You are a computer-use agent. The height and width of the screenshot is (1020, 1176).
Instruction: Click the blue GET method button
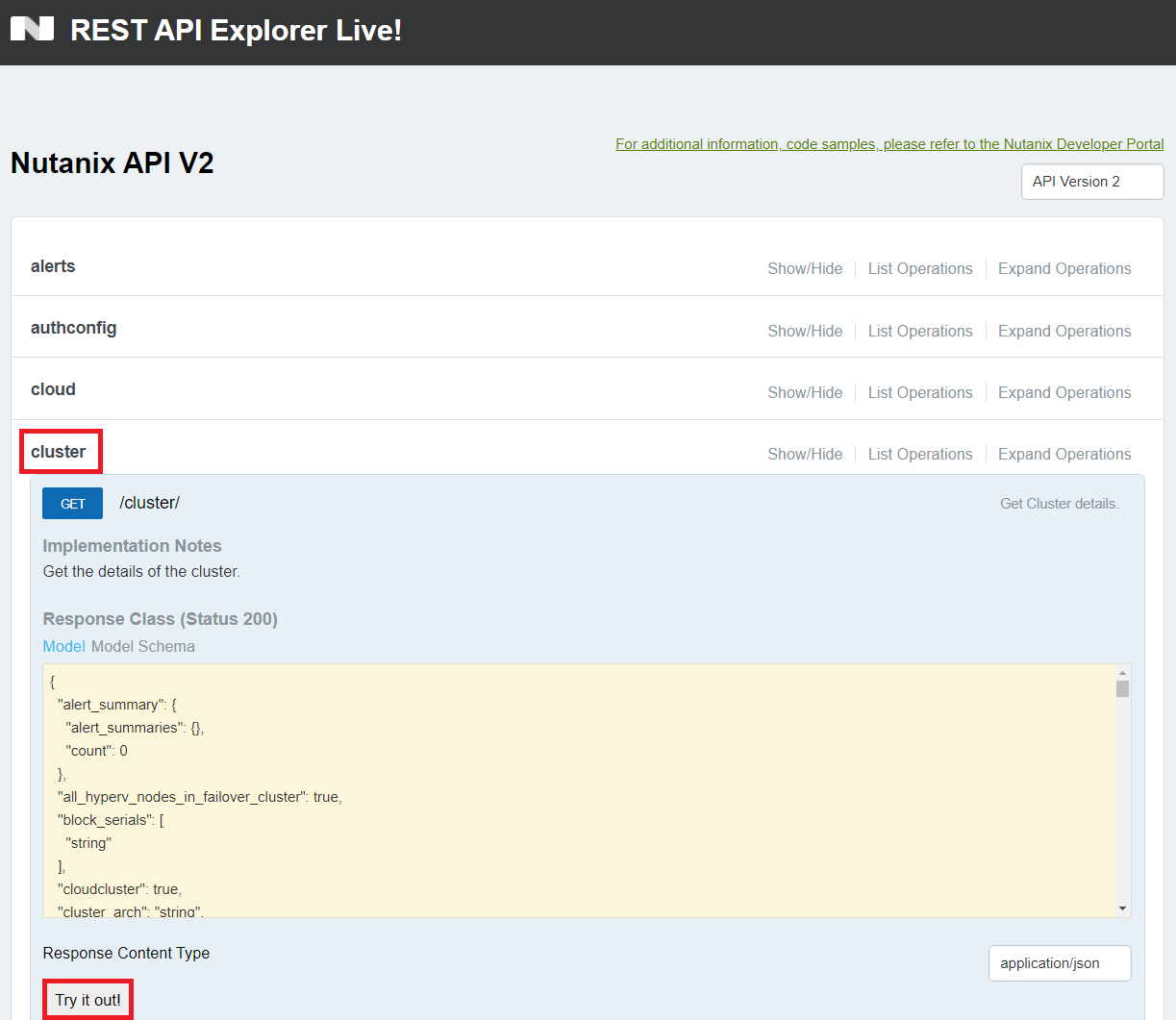(72, 504)
